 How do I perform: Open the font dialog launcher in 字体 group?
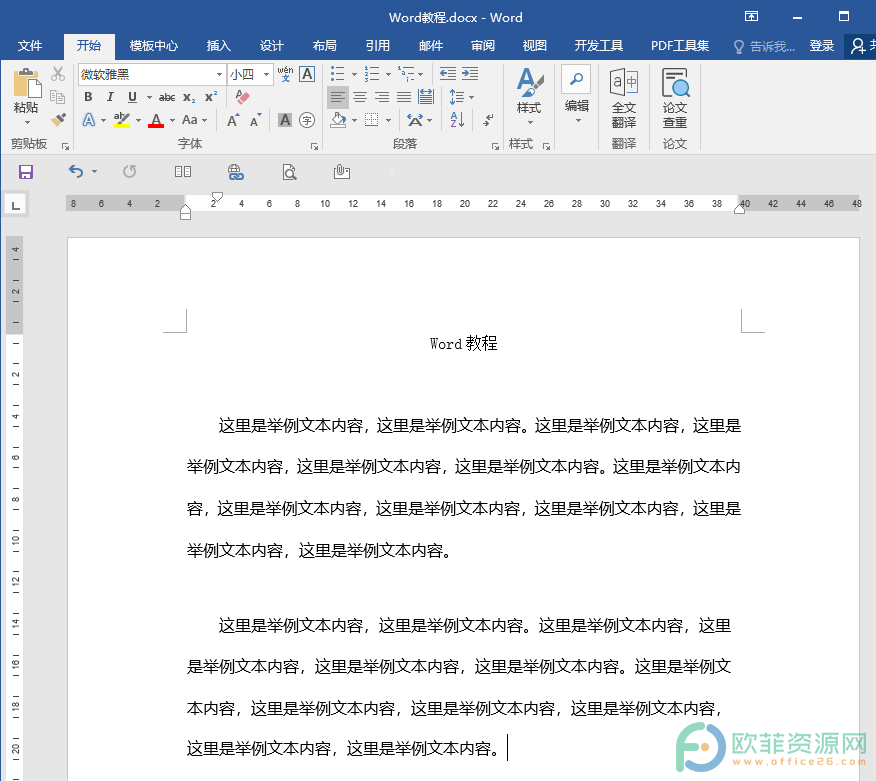pyautogui.click(x=315, y=146)
